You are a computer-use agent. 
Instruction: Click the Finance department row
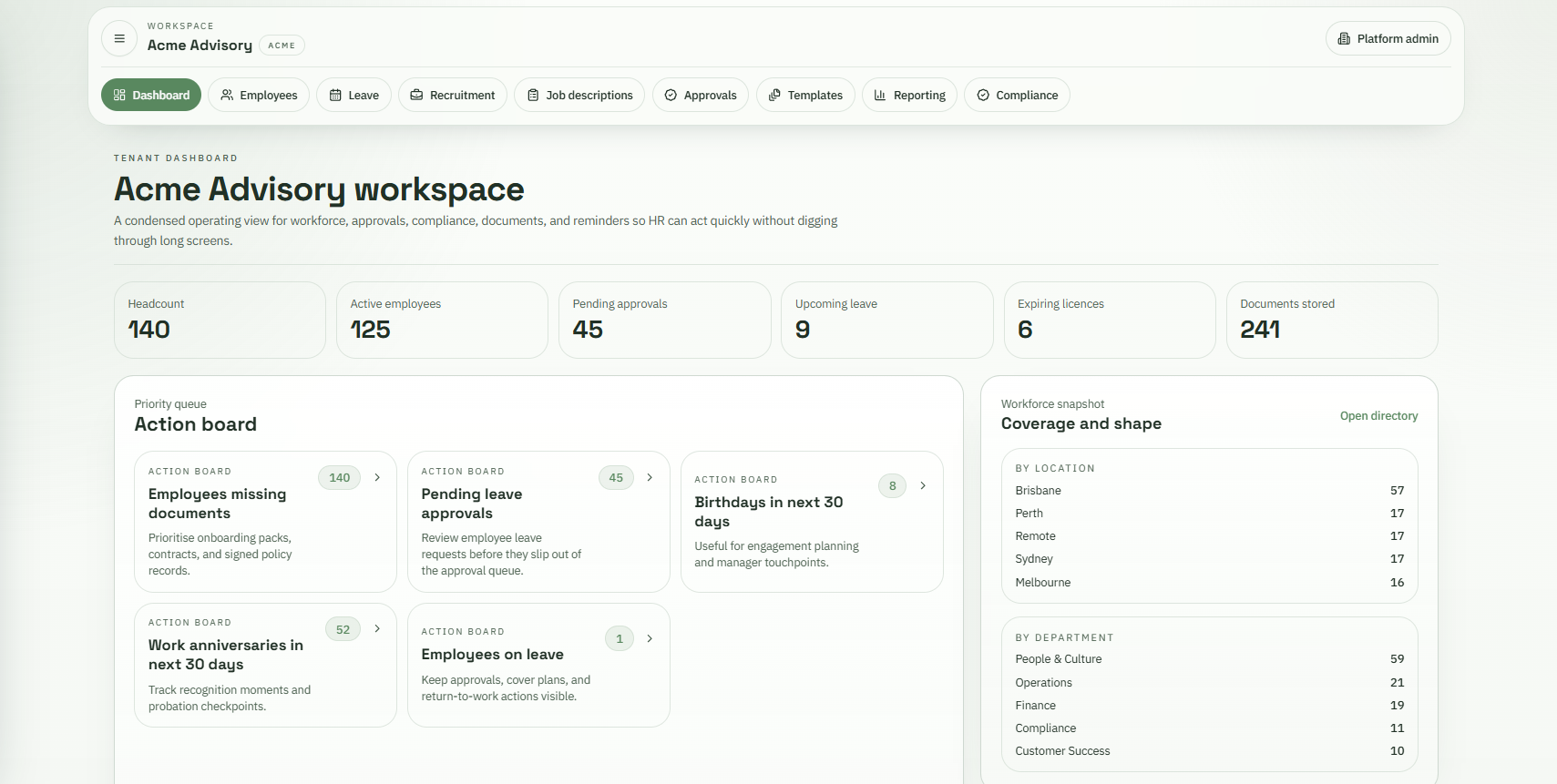(x=1209, y=706)
